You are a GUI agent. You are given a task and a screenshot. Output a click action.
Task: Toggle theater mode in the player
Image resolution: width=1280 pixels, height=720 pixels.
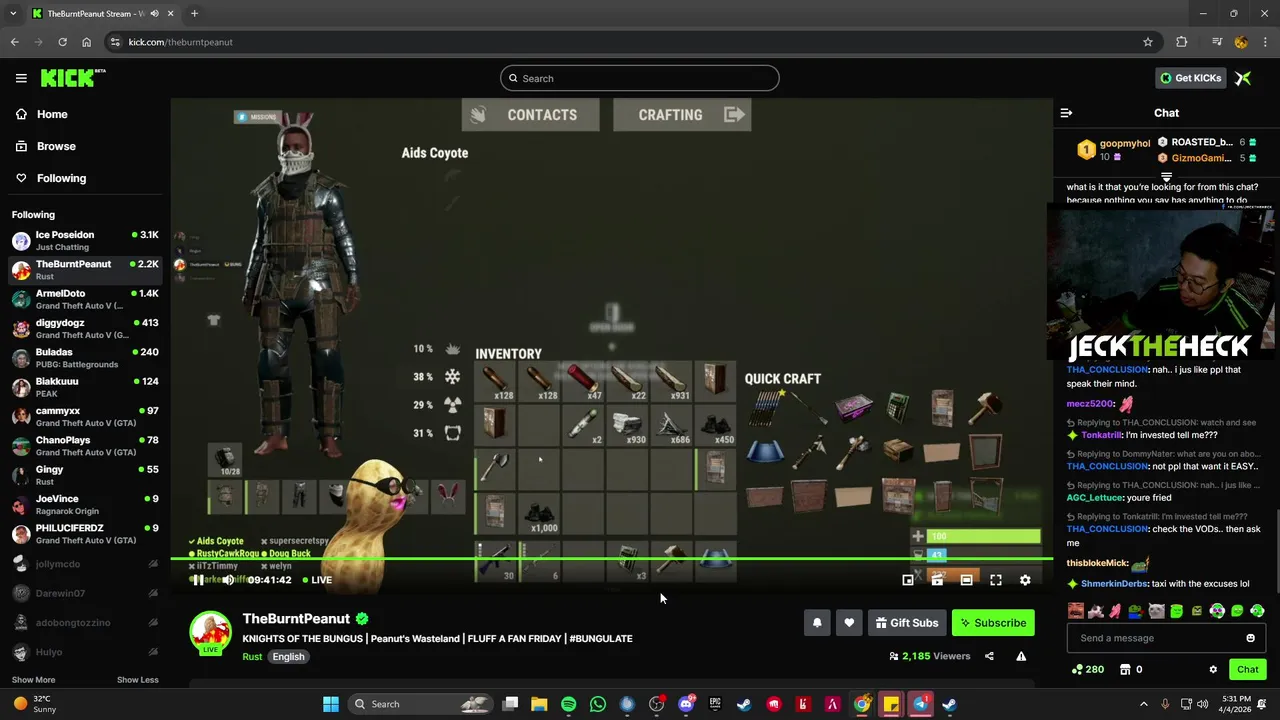pos(966,580)
